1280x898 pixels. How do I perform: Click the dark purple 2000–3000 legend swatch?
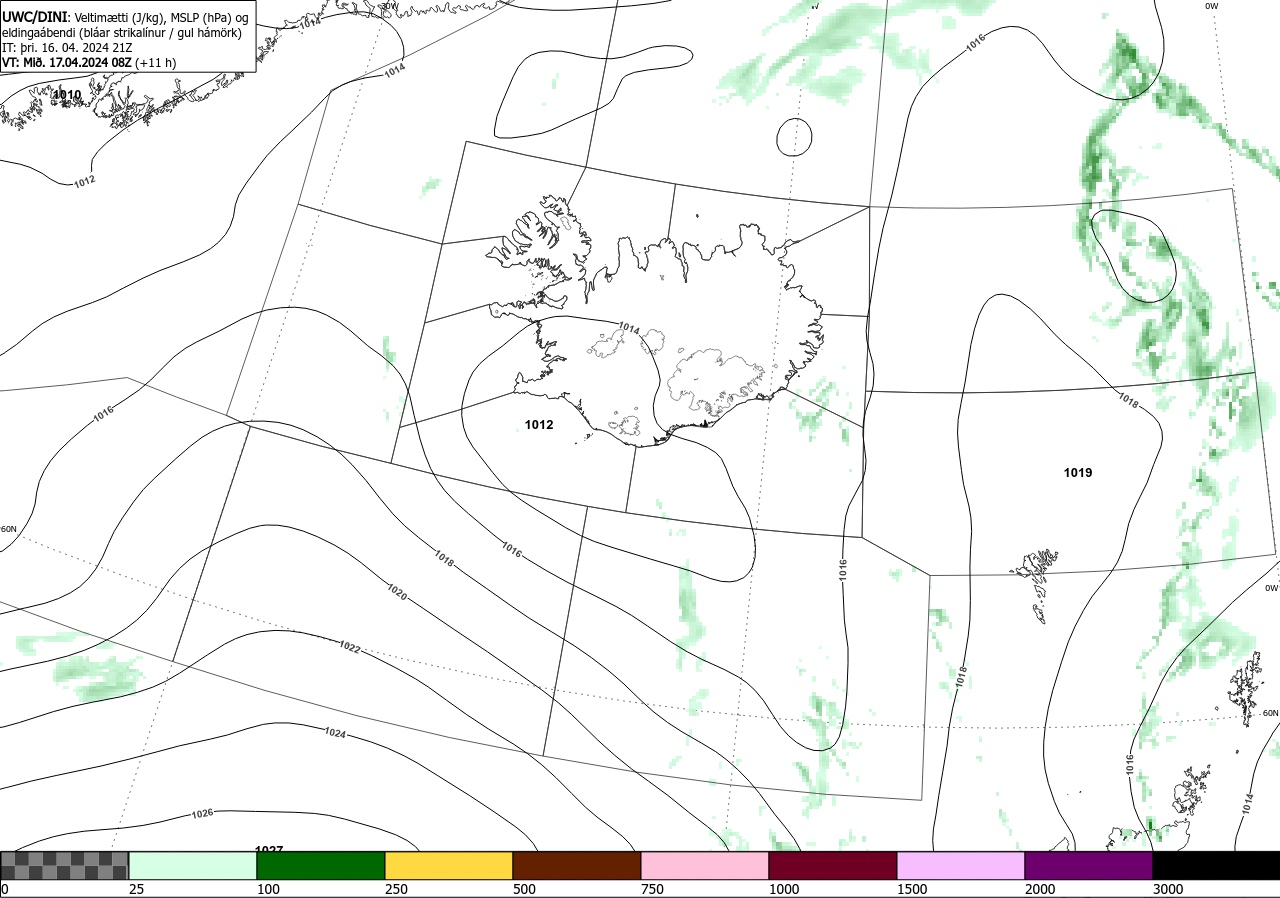[x=1089, y=865]
